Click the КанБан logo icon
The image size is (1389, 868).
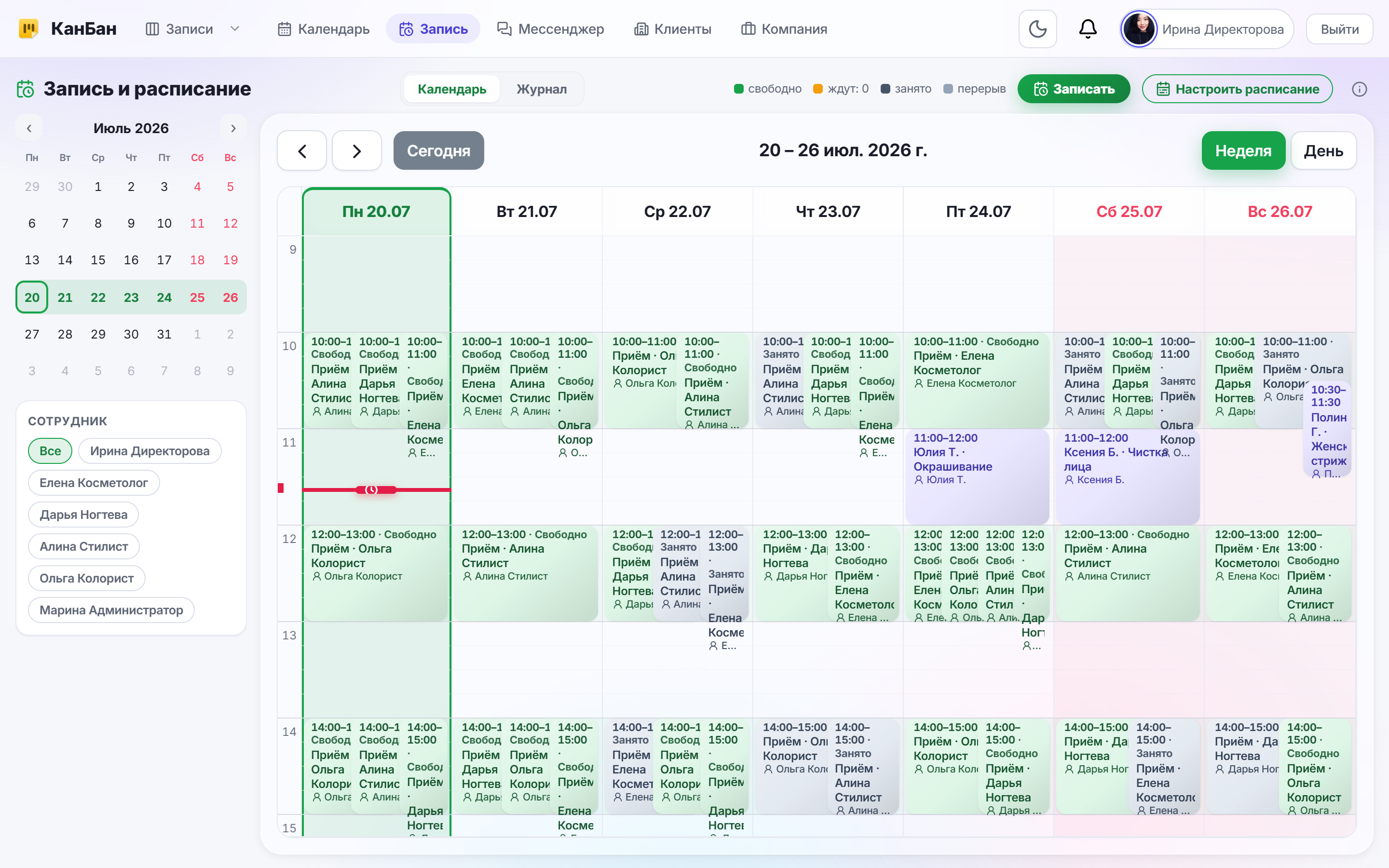tap(29, 29)
